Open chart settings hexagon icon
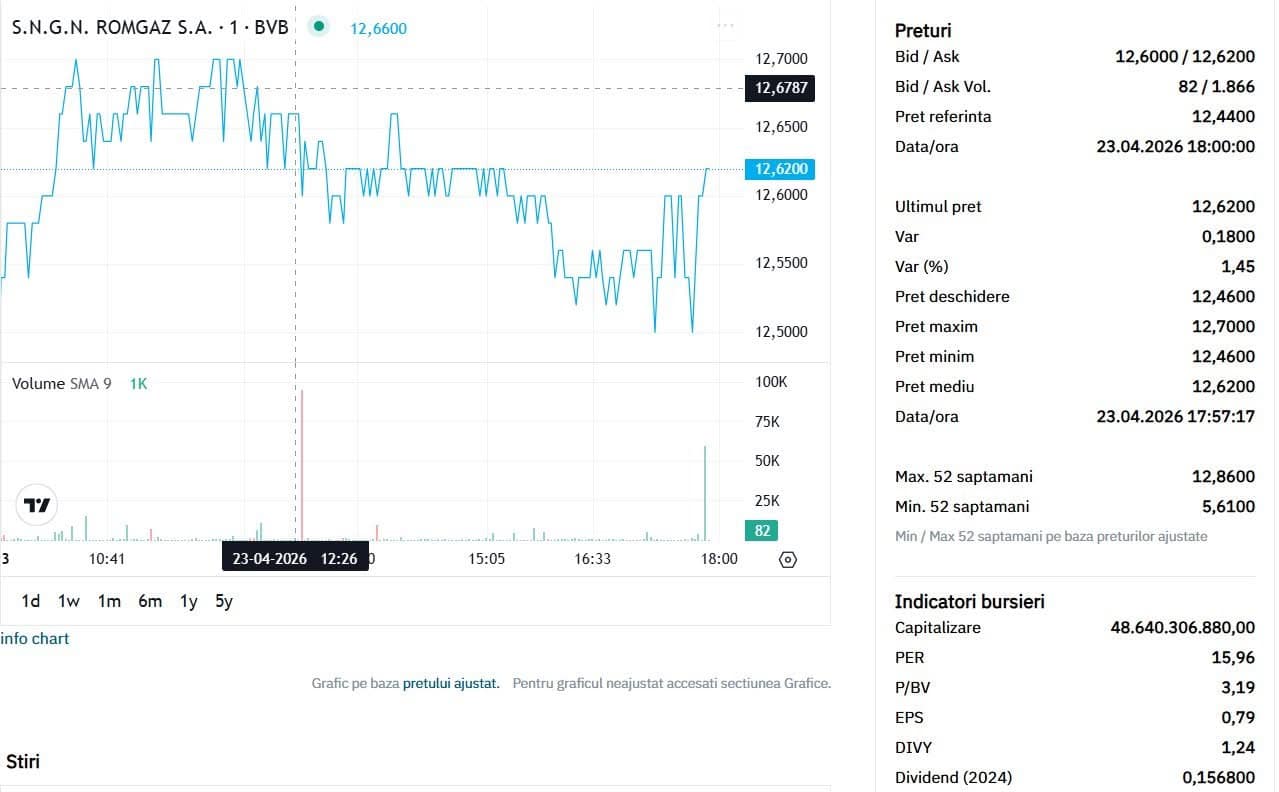This screenshot has width=1279, height=792. tap(787, 559)
